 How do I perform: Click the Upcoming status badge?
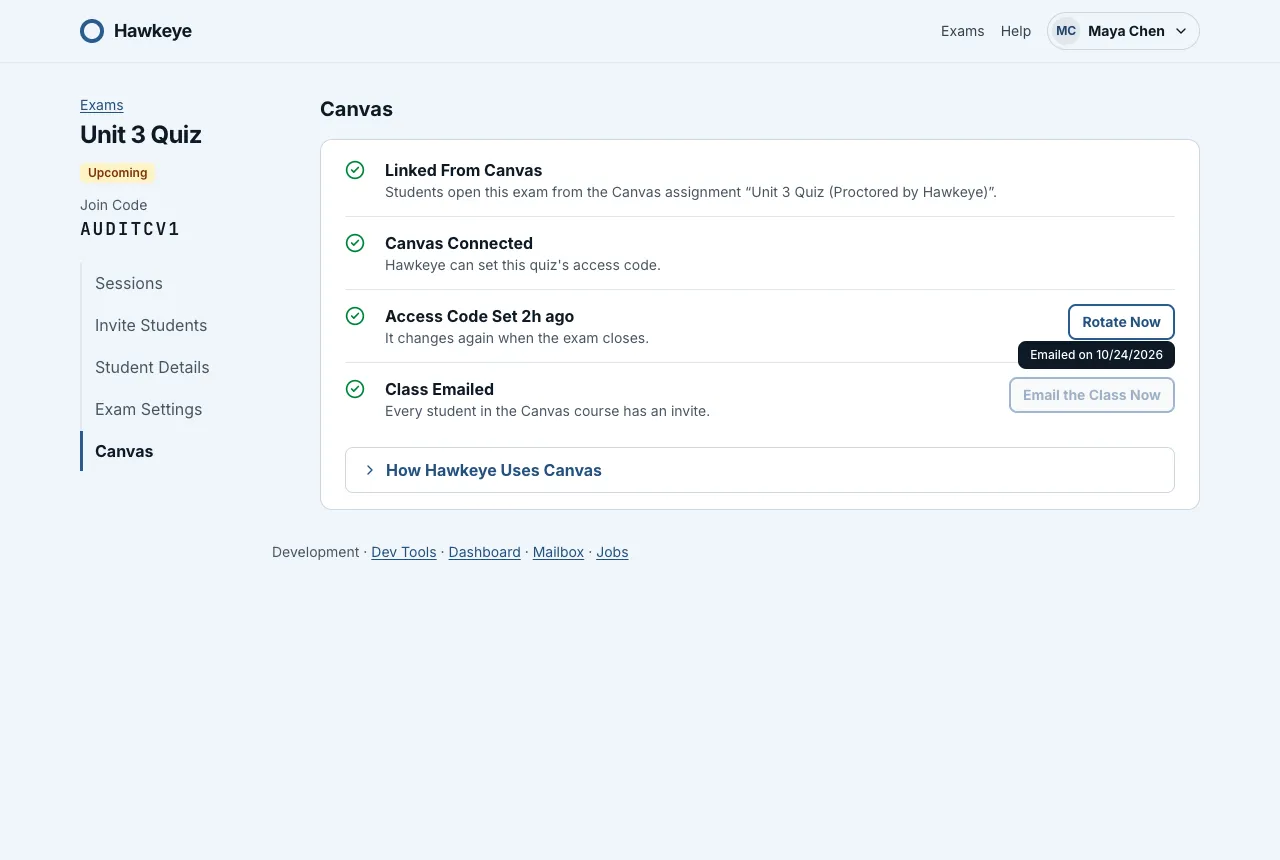pos(118,173)
